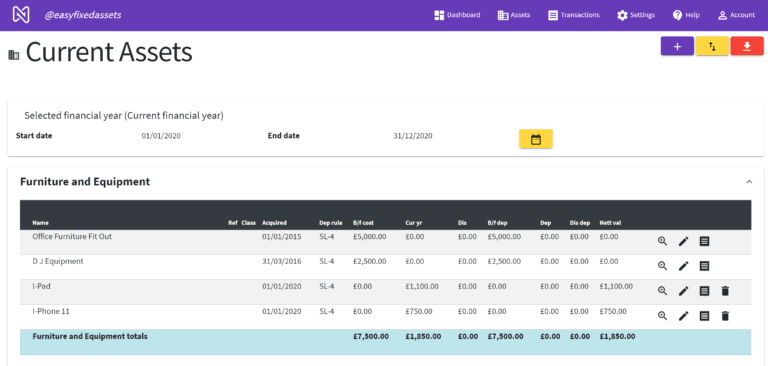Open the Assets menu item

[x=514, y=15]
